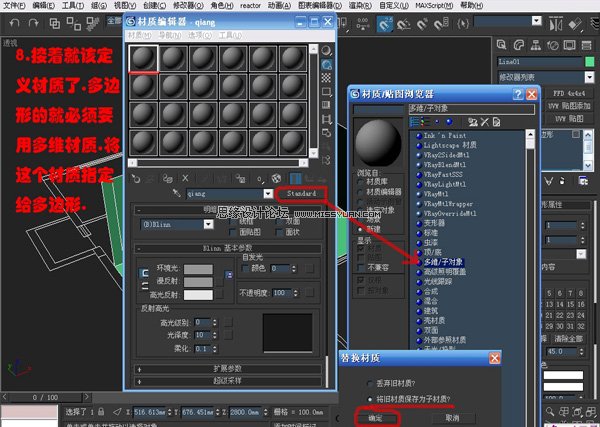Open the qiang material name dropdown
The height and width of the screenshot is (427, 600).
[268, 194]
